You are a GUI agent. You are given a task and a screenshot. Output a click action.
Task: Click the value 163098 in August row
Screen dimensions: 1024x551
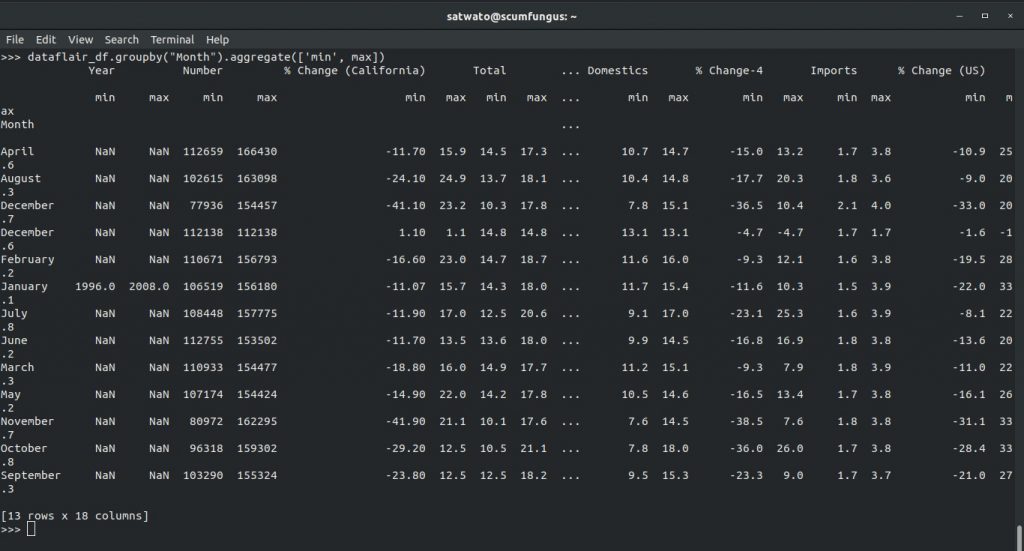point(257,178)
